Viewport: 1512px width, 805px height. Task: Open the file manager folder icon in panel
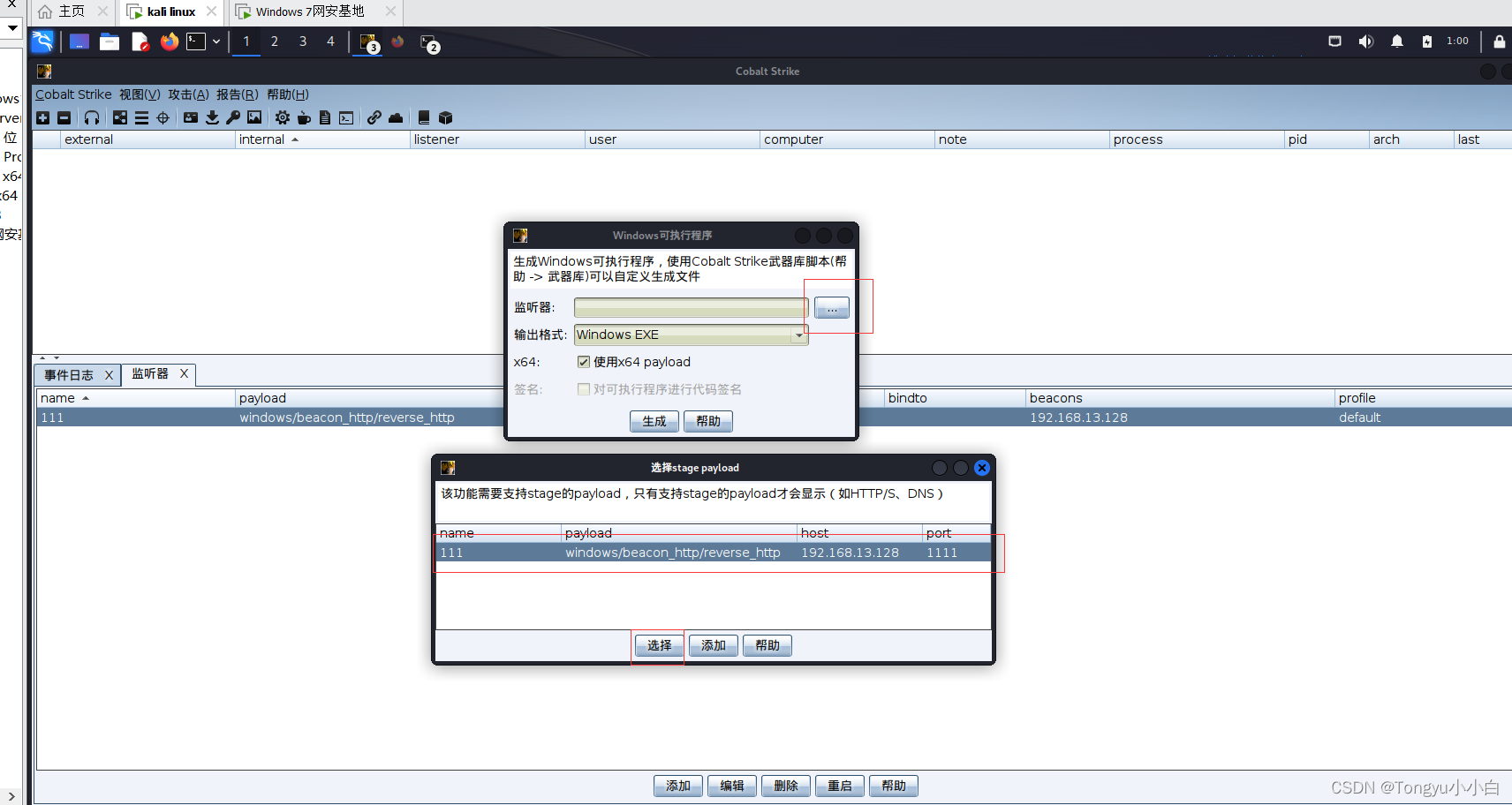(110, 41)
